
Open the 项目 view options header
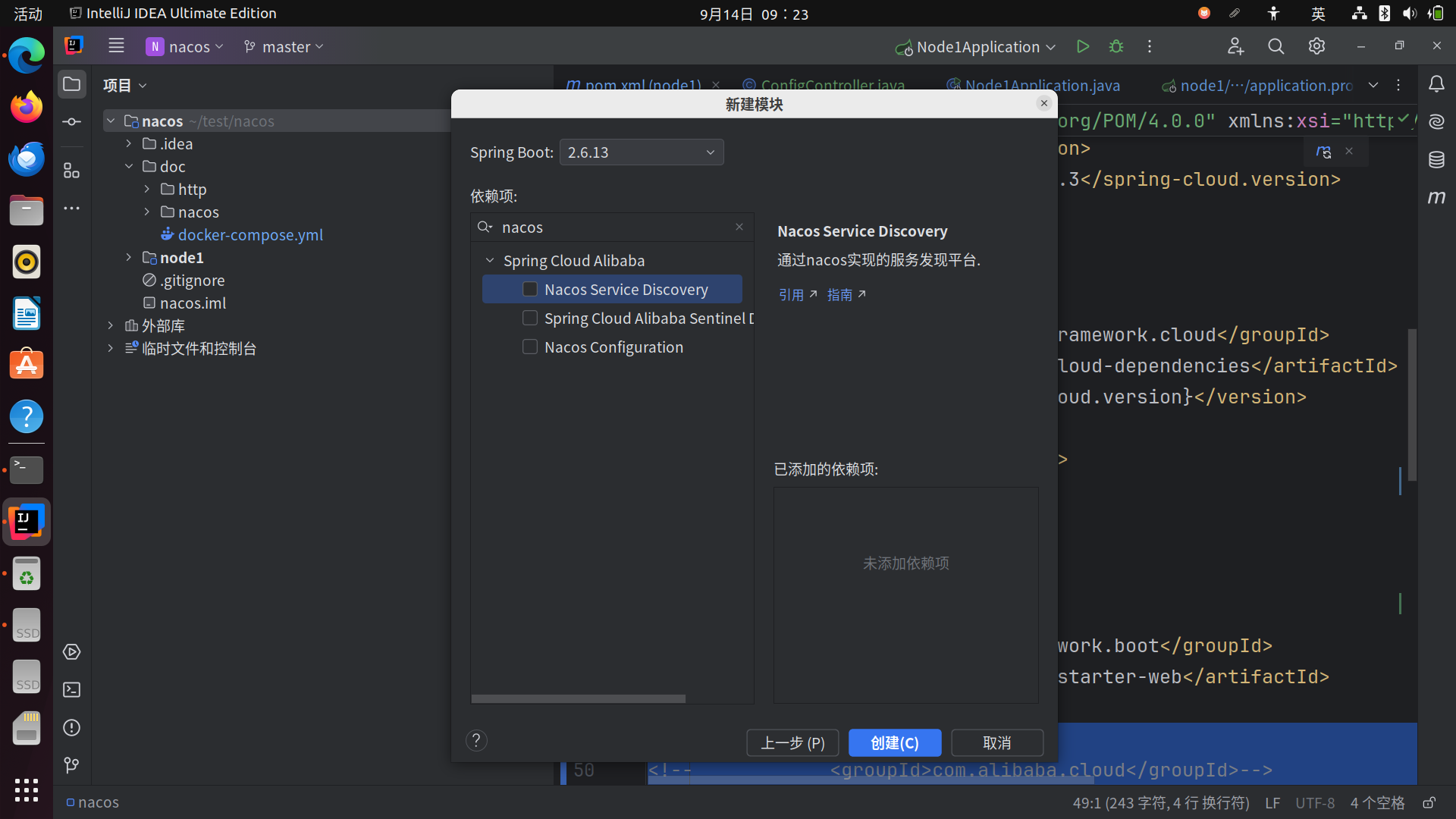click(x=125, y=85)
